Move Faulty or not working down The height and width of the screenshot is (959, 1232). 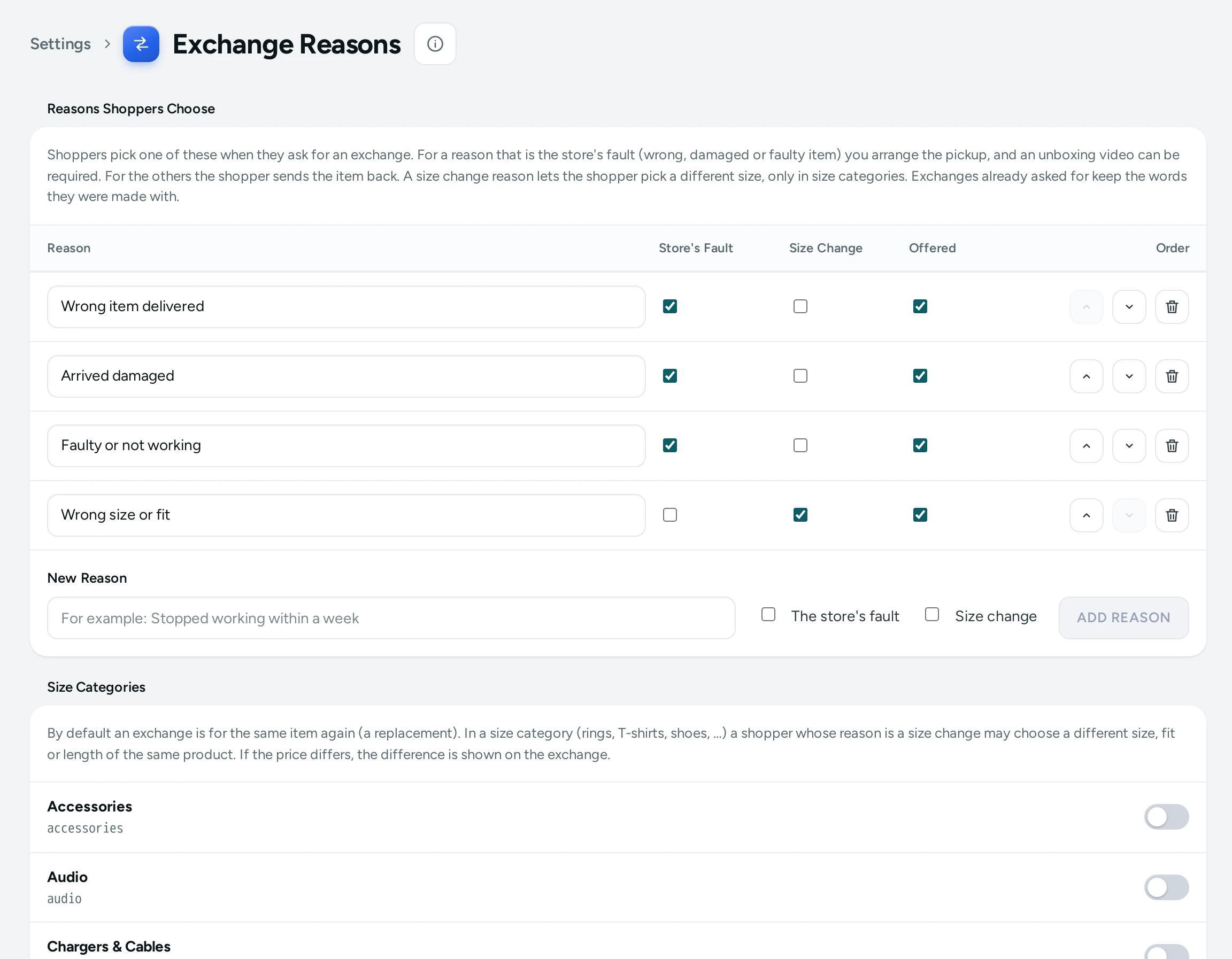click(x=1129, y=445)
